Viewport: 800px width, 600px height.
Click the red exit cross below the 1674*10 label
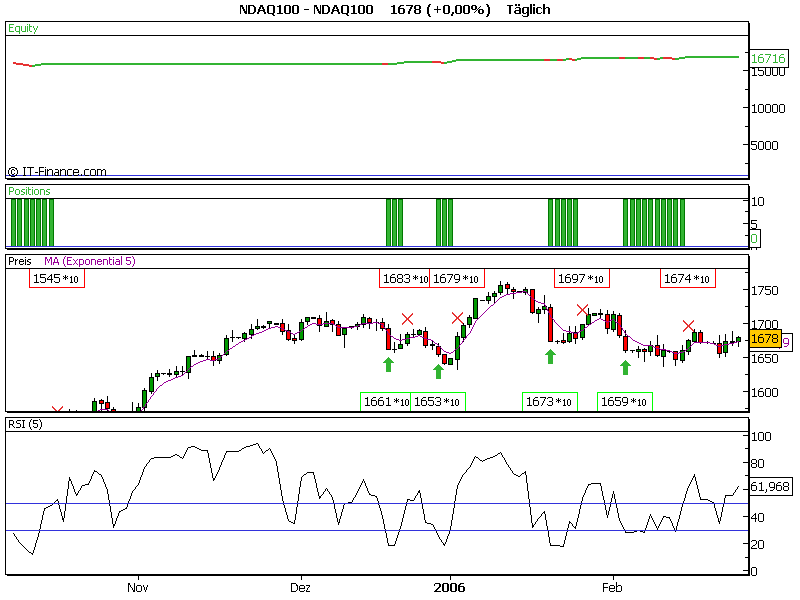pos(688,326)
